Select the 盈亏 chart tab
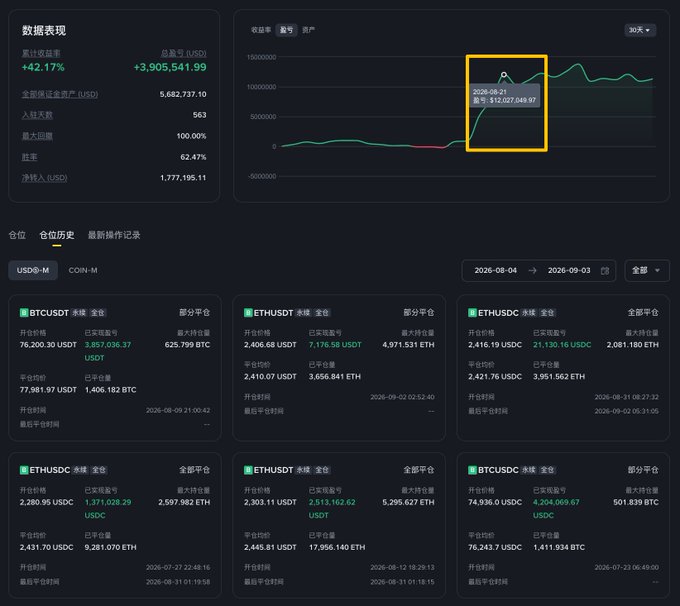This screenshot has width=680, height=606. [286, 30]
